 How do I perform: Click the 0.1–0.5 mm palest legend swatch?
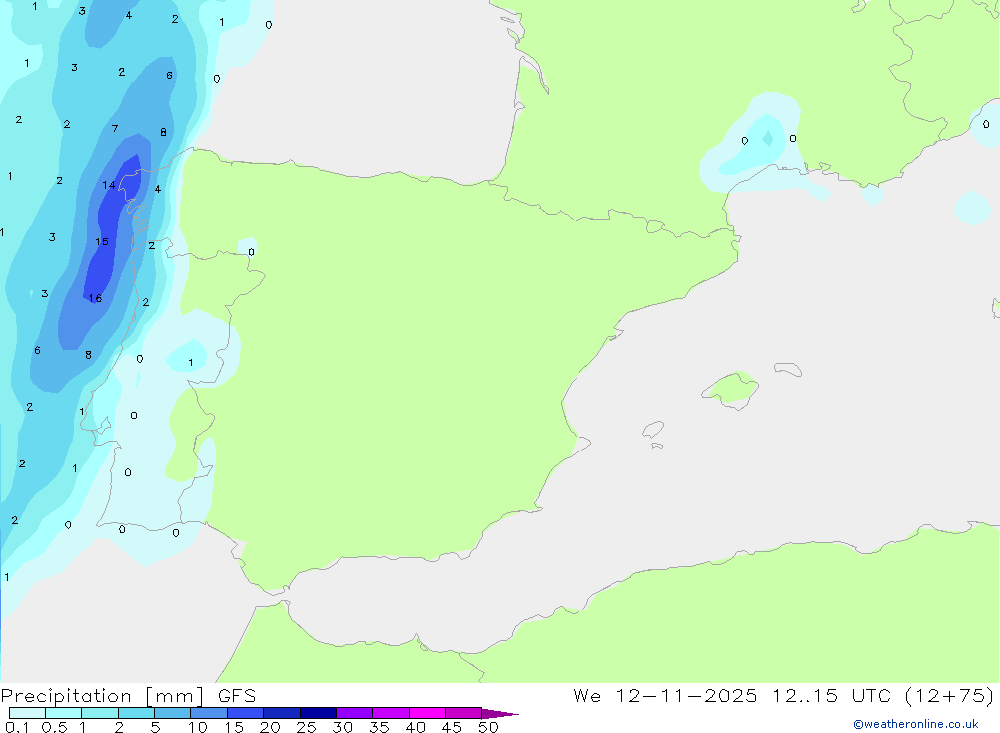pos(27,713)
